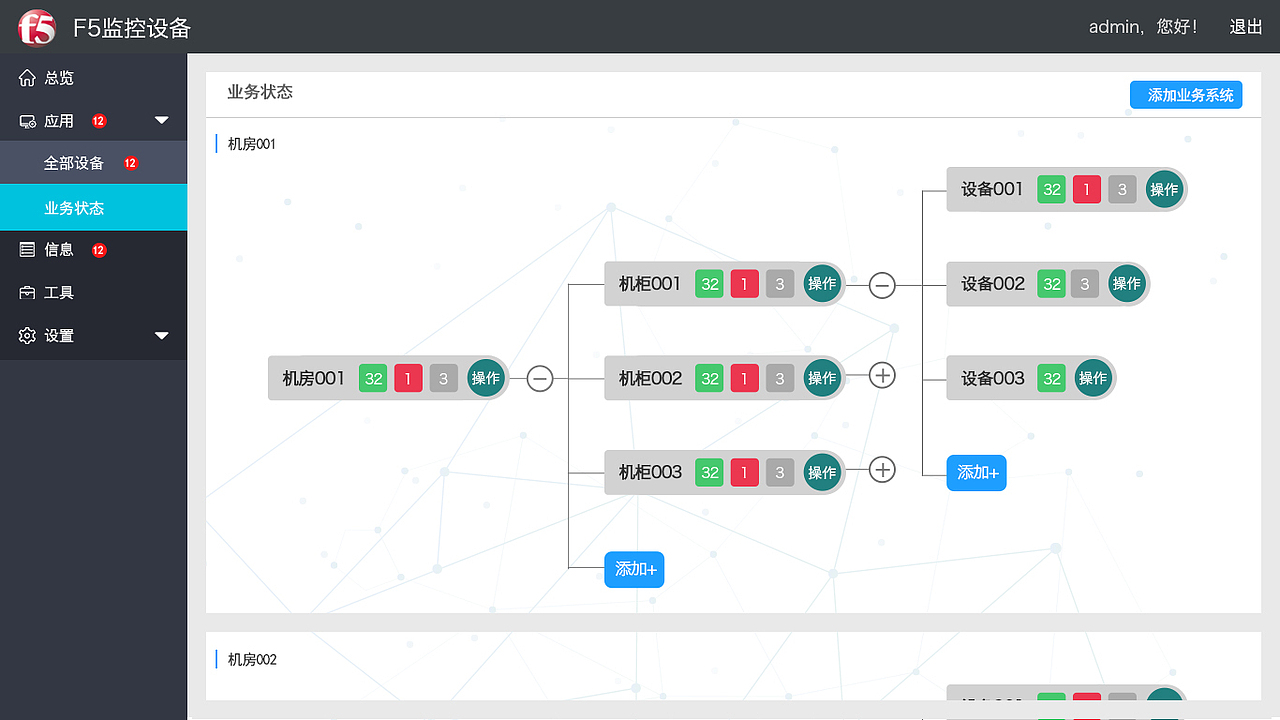The width and height of the screenshot is (1280, 720).
Task: Click green 32 badge on 机房001
Action: tap(373, 378)
